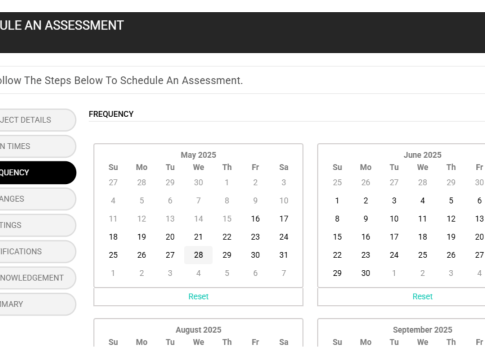The height and width of the screenshot is (360, 485).
Task: Pick May 22 in the May calendar
Action: pyautogui.click(x=227, y=237)
